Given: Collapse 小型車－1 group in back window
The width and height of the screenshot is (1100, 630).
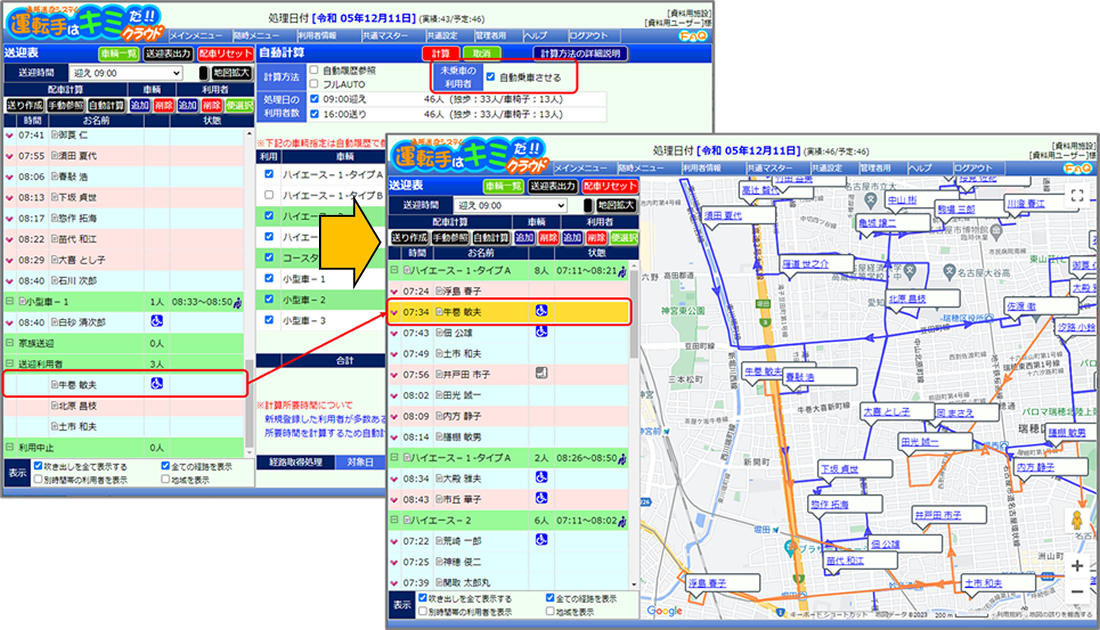Looking at the screenshot, I should (9, 301).
